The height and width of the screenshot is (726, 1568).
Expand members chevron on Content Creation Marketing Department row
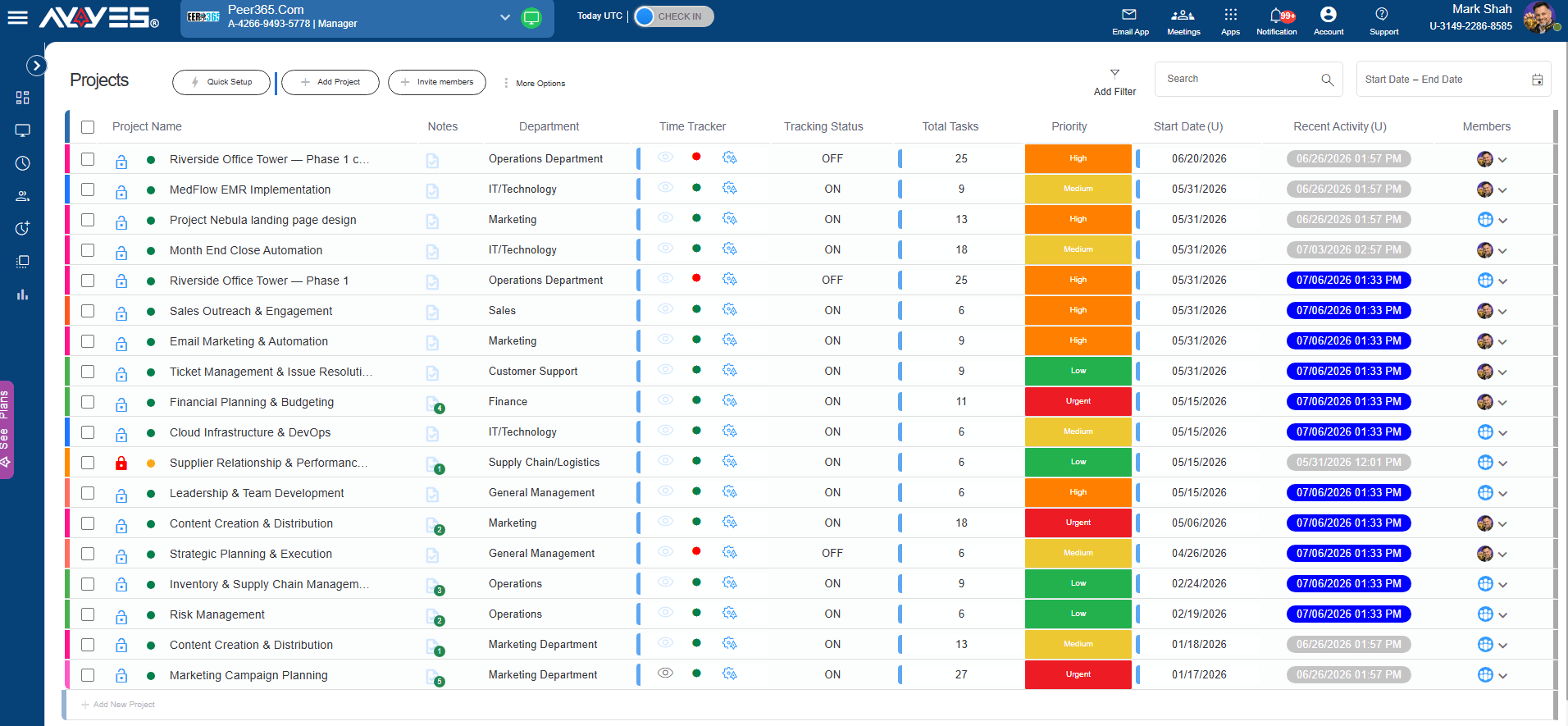point(1502,646)
